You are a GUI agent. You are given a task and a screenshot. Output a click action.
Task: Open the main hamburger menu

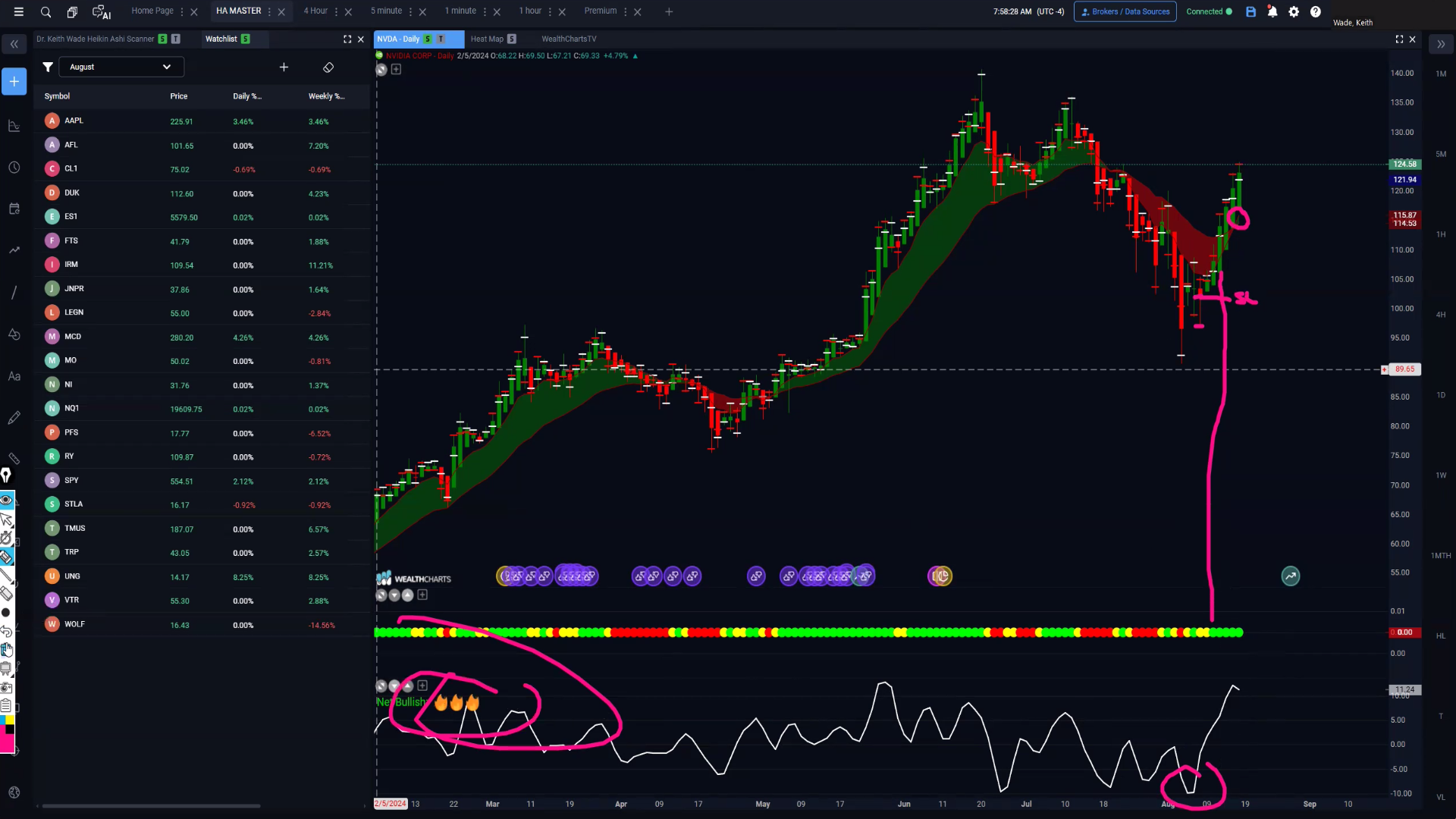18,11
